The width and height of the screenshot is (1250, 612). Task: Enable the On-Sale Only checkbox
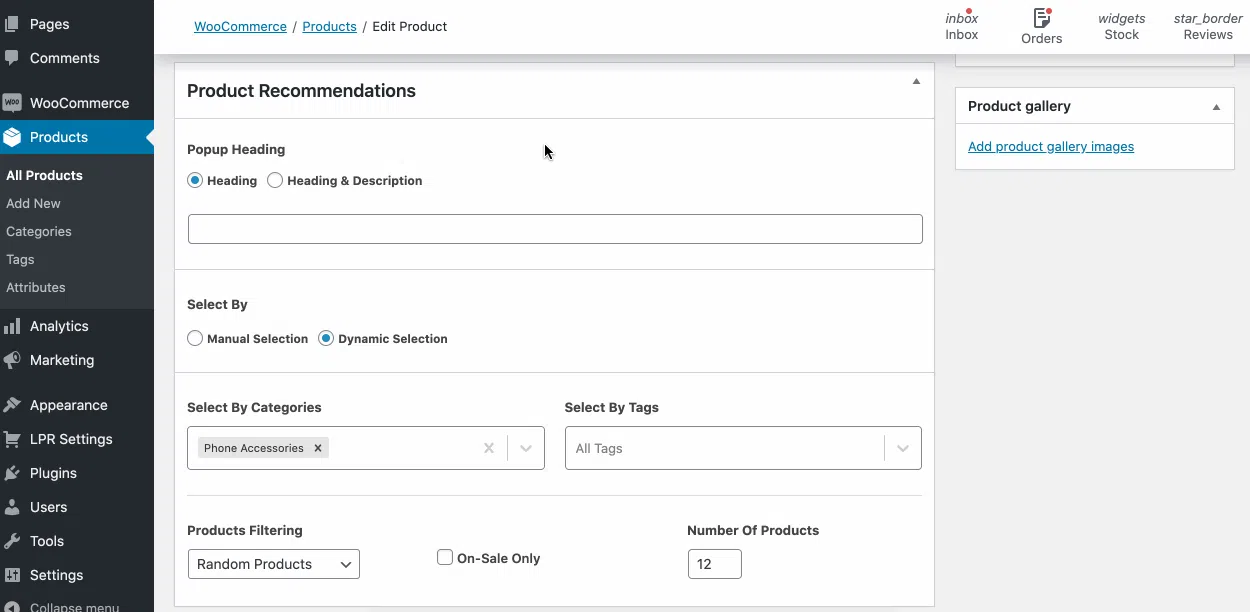(445, 557)
